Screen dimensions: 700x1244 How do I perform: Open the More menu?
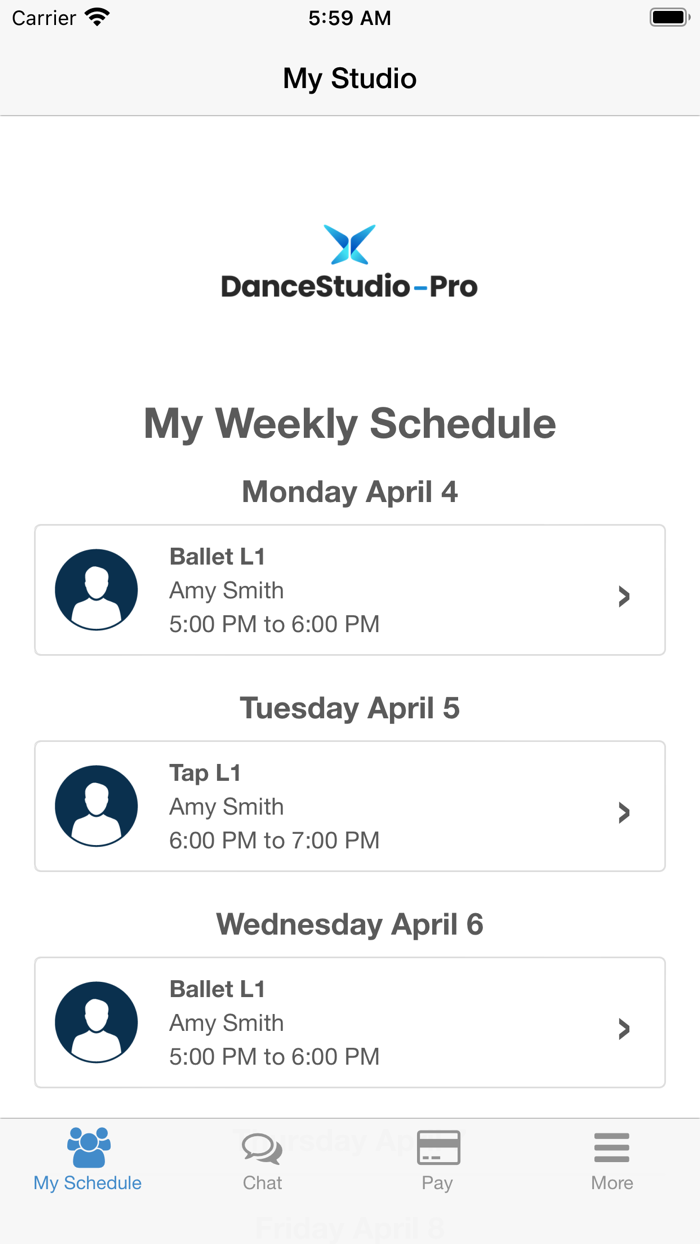click(x=611, y=1160)
